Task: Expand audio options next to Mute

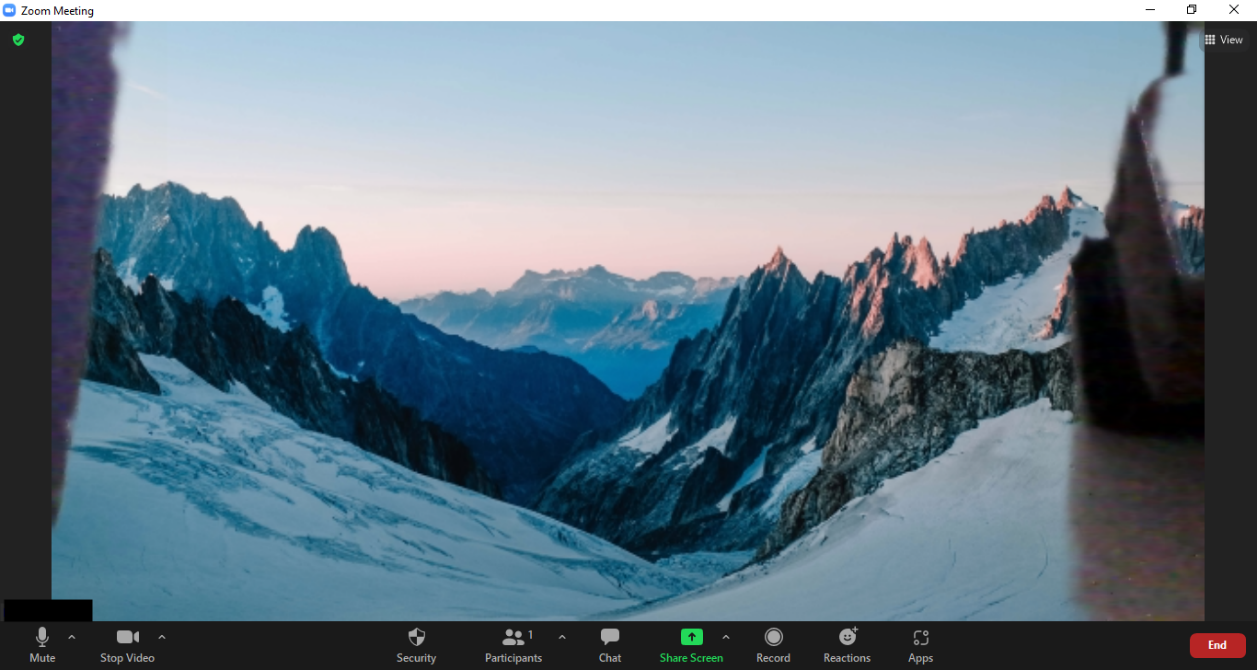Action: 71,637
